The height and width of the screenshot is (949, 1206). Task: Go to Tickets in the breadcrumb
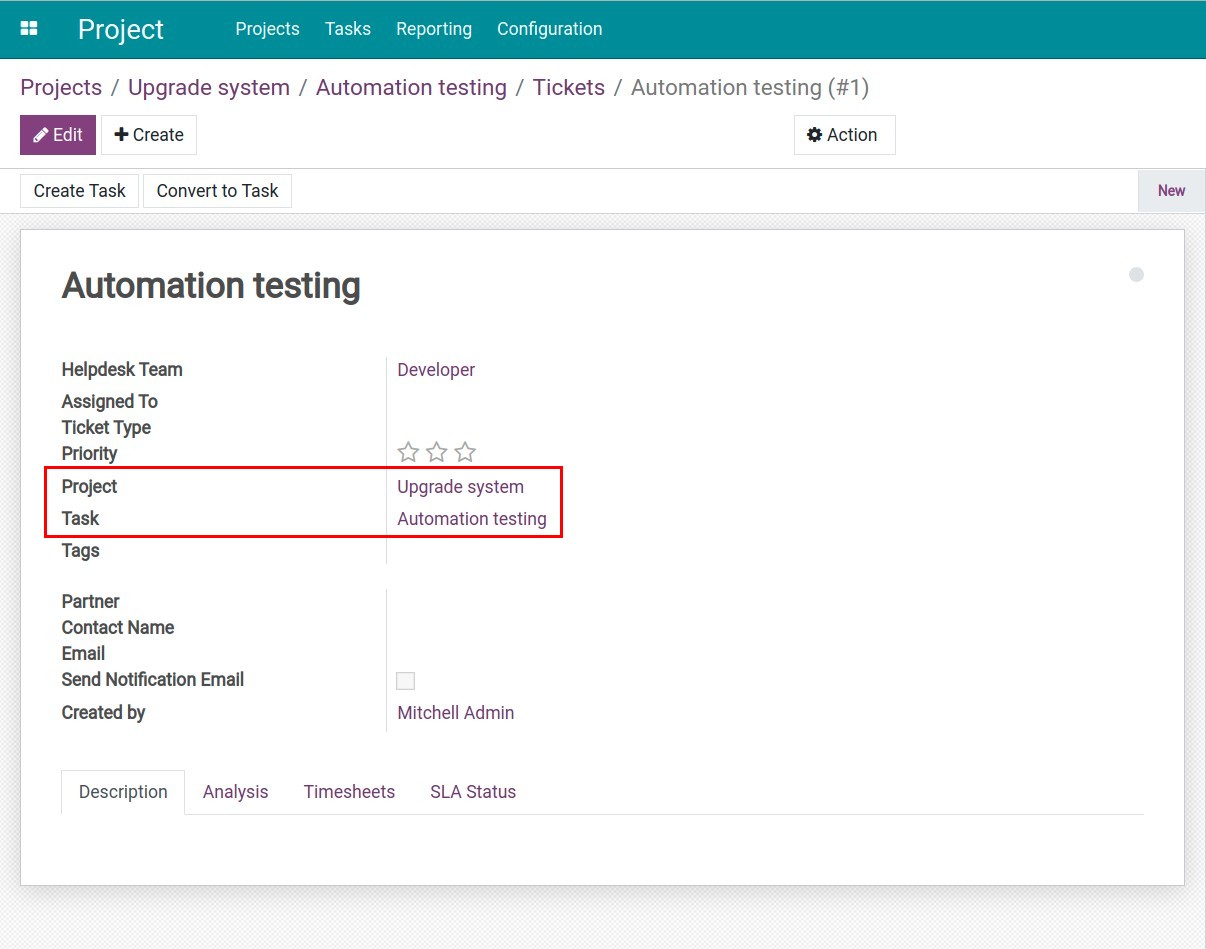(568, 88)
